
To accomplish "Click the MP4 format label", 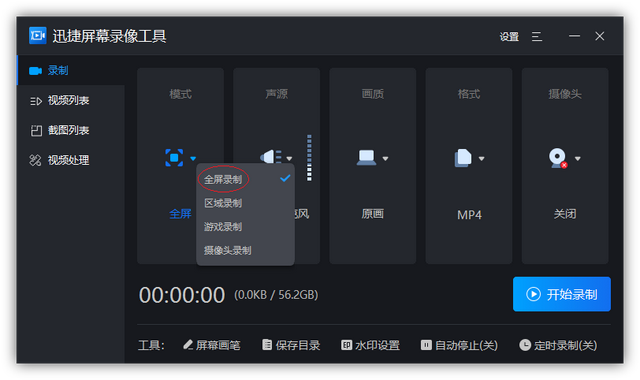I will tap(469, 215).
